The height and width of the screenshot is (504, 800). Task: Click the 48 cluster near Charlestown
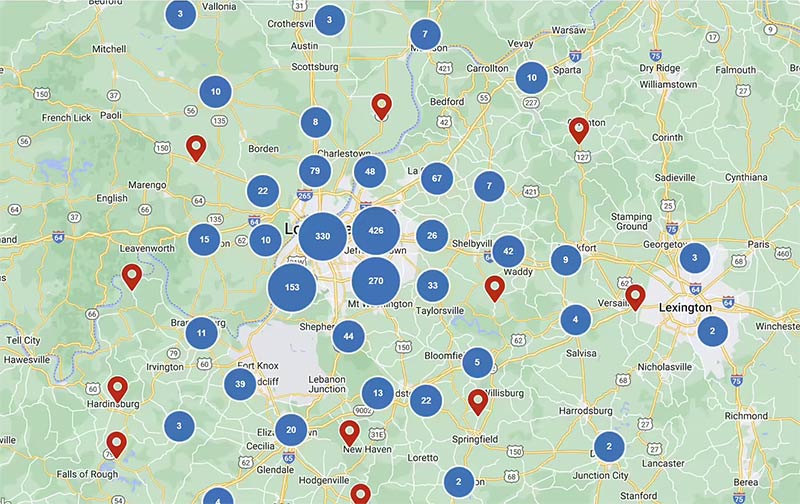pos(370,171)
